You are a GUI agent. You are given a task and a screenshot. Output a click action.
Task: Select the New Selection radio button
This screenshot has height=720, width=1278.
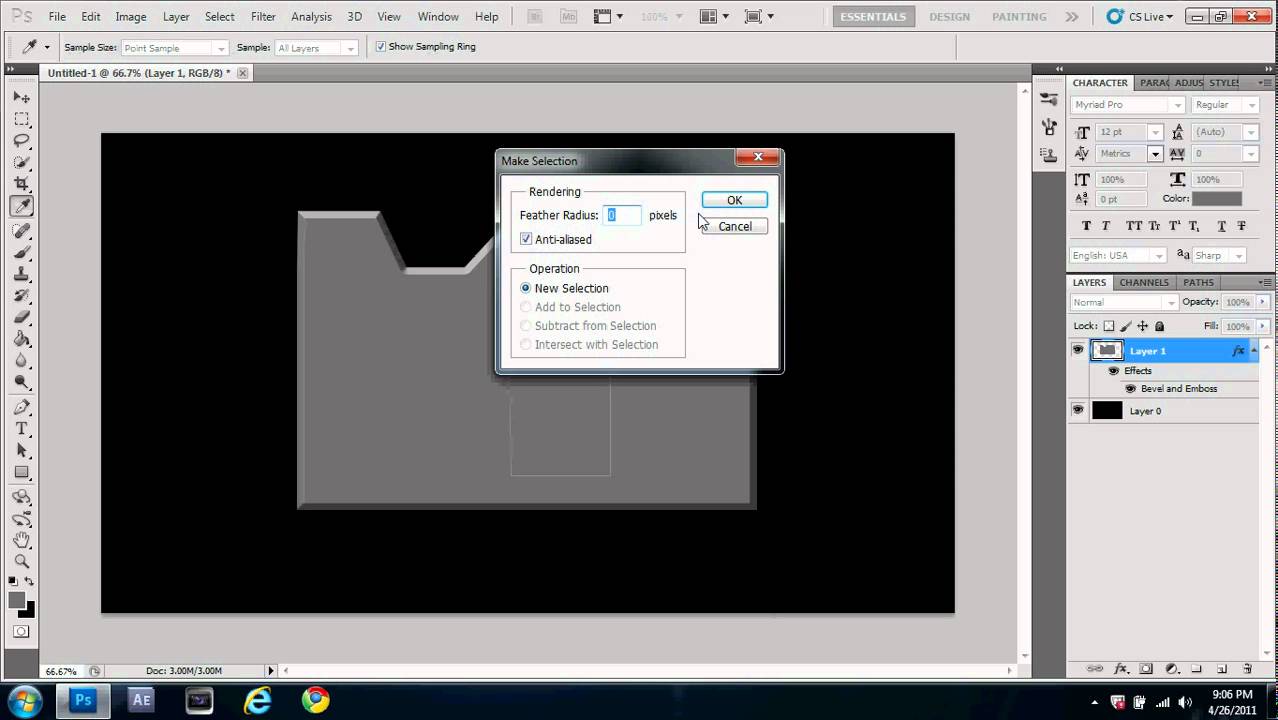point(526,288)
